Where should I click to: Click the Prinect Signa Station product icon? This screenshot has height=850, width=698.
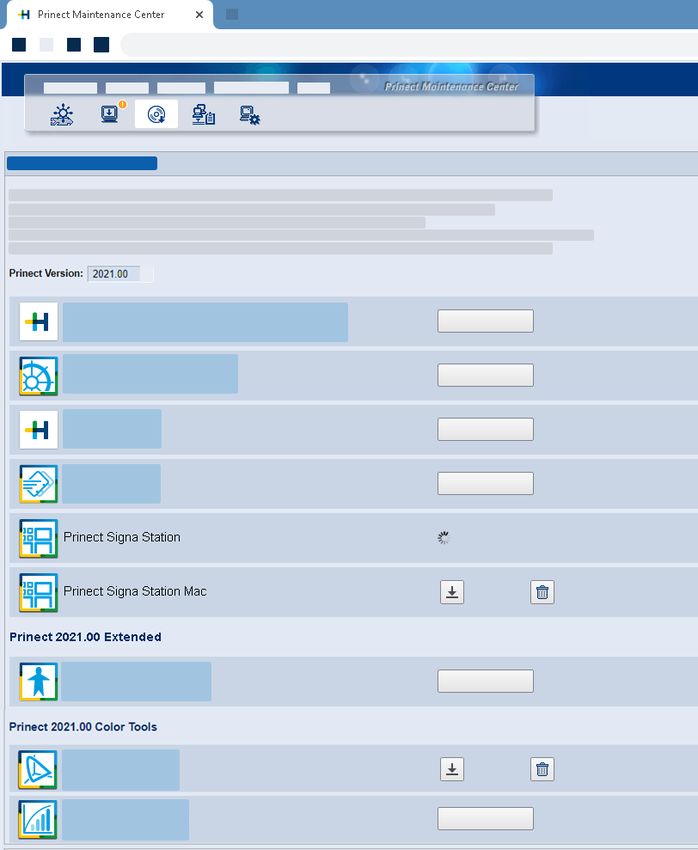point(38,538)
